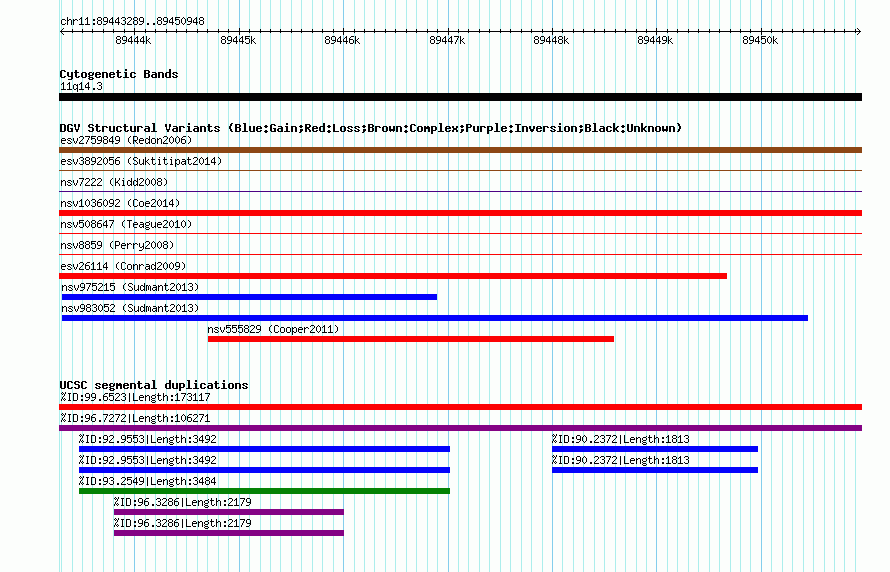Viewport: 890px width, 572px height.
Task: Click the right arrow end of the ruler
Action: pyautogui.click(x=859, y=31)
